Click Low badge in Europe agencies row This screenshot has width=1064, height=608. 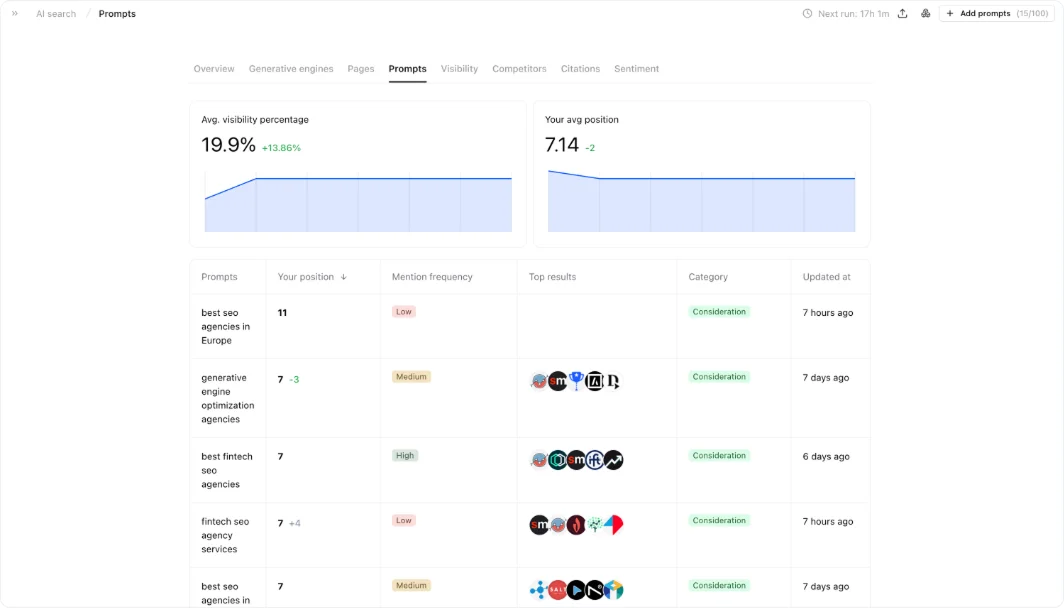click(404, 311)
